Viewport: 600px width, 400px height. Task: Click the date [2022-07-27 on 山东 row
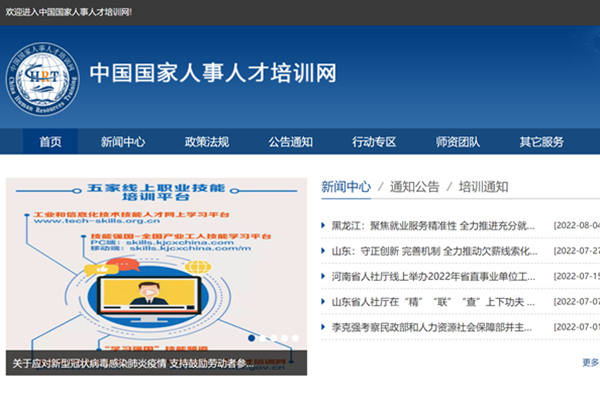pos(577,251)
